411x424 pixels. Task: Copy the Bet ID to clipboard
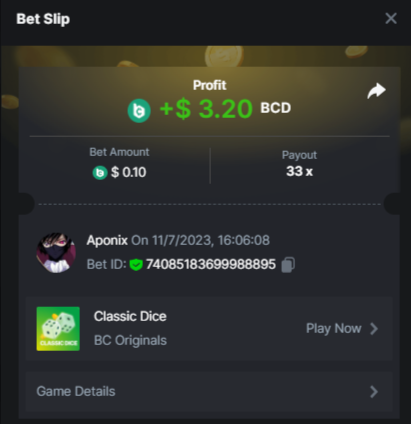(288, 265)
